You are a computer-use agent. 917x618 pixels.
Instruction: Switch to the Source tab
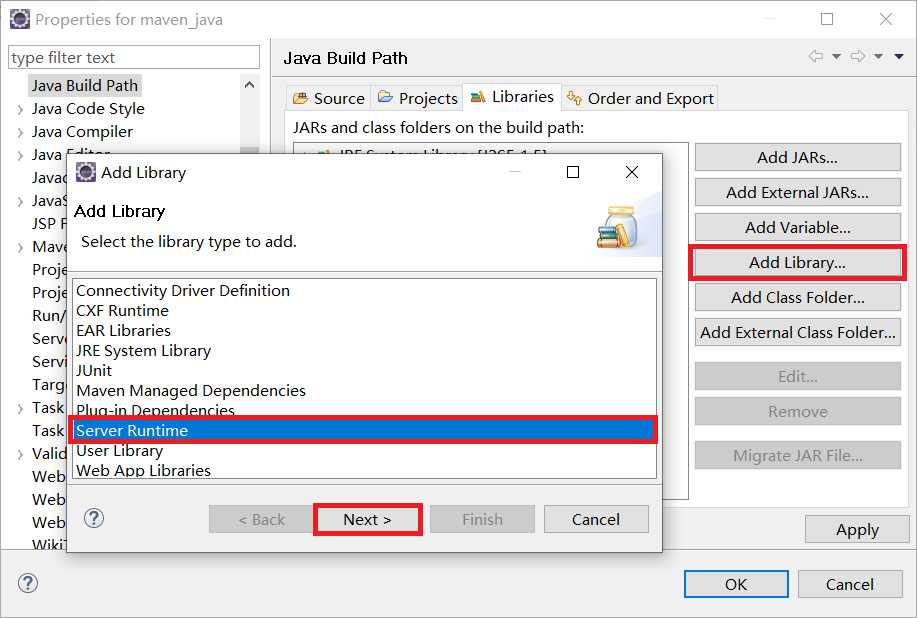pyautogui.click(x=329, y=98)
